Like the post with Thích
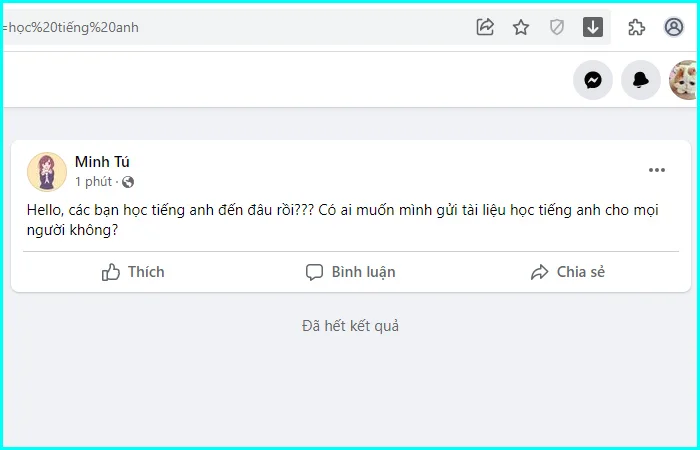The image size is (700, 450). (x=133, y=272)
